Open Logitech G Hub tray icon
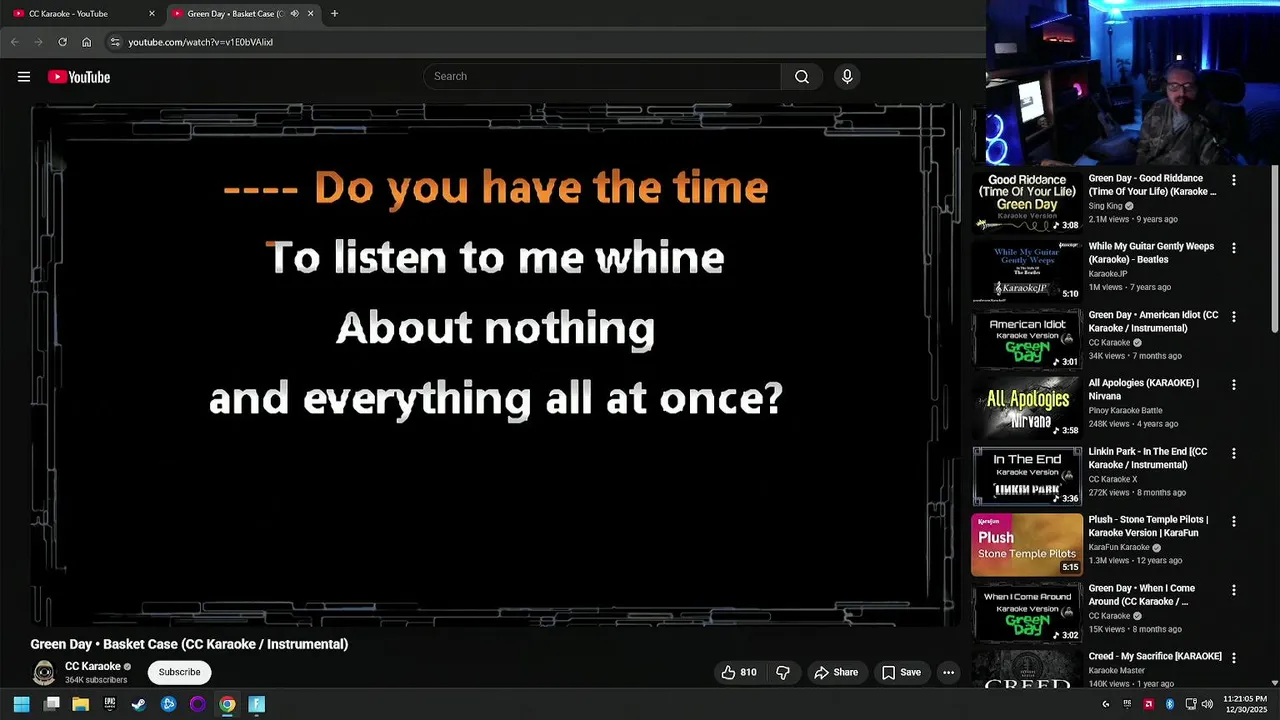This screenshot has width=1280, height=720. (1106, 704)
